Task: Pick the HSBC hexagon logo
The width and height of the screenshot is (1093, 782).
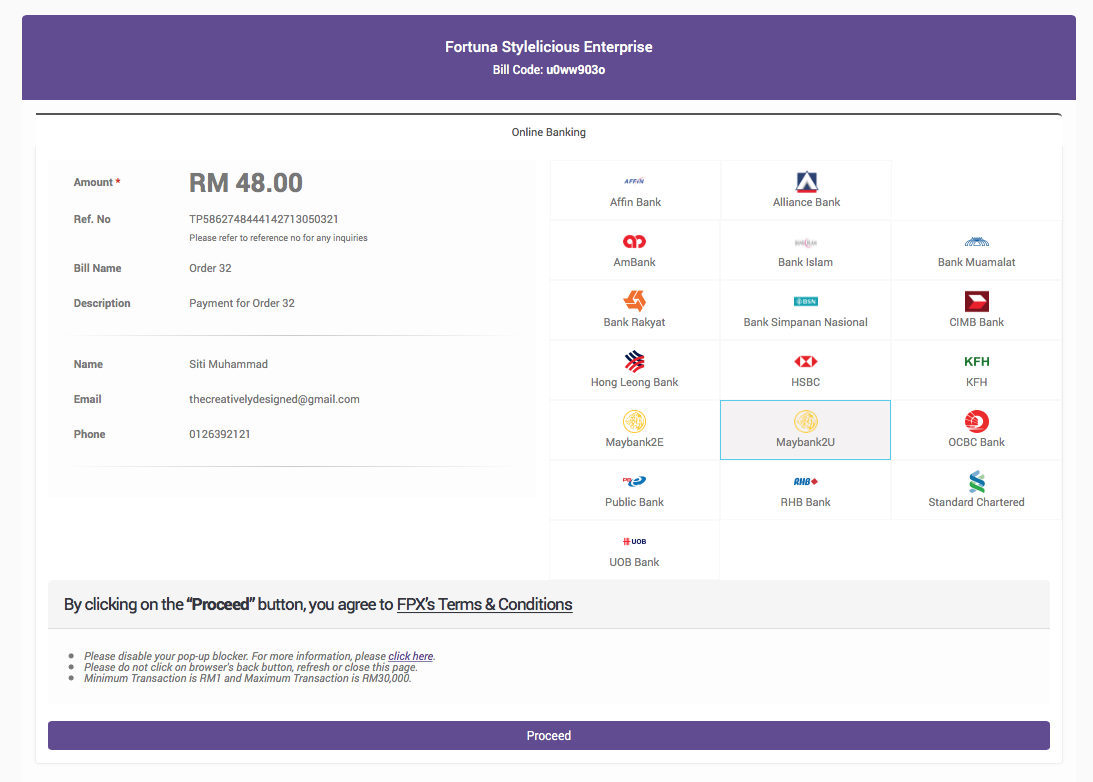Action: [805, 361]
